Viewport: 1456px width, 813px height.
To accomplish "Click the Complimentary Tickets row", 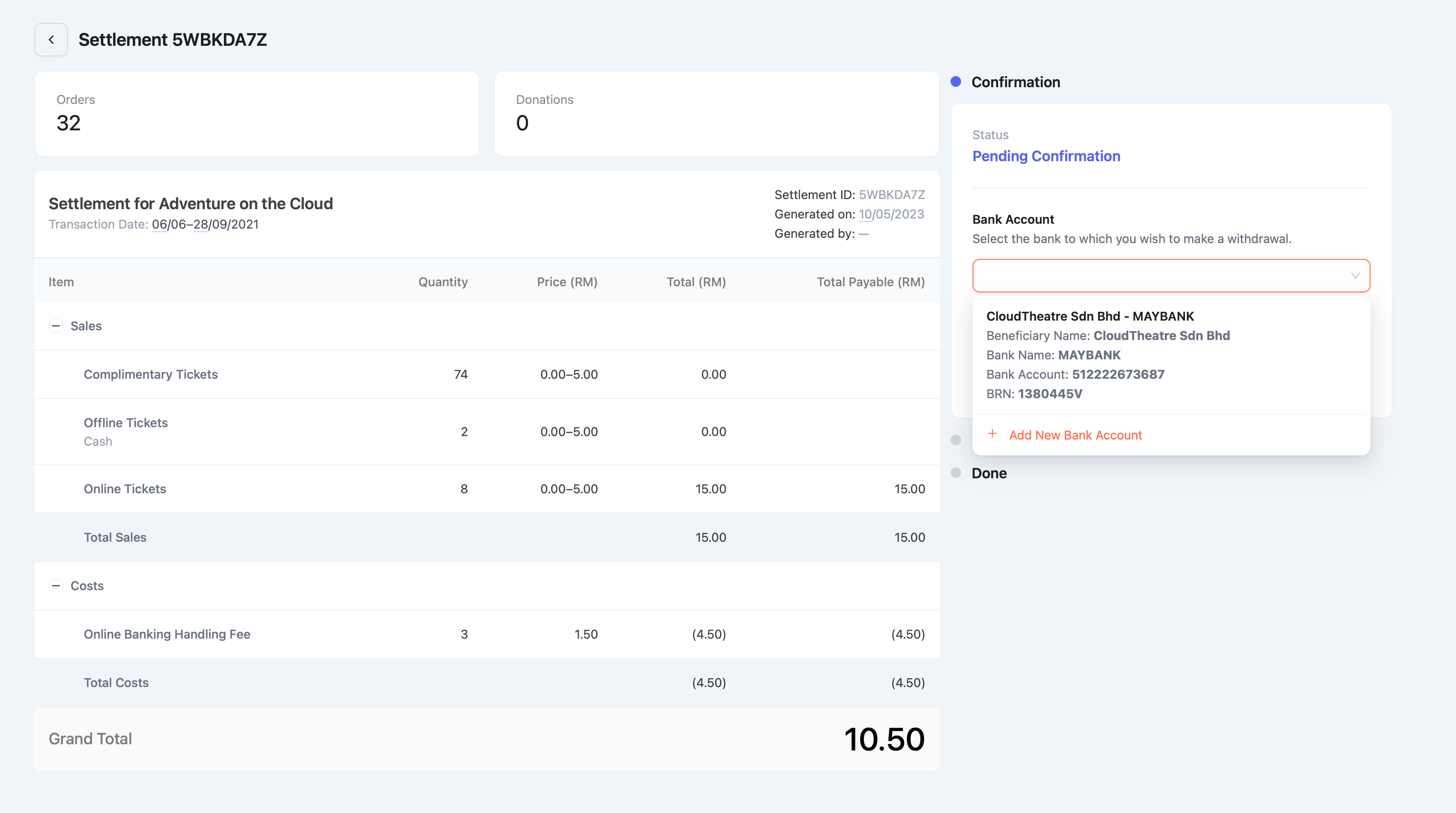I will tap(150, 375).
